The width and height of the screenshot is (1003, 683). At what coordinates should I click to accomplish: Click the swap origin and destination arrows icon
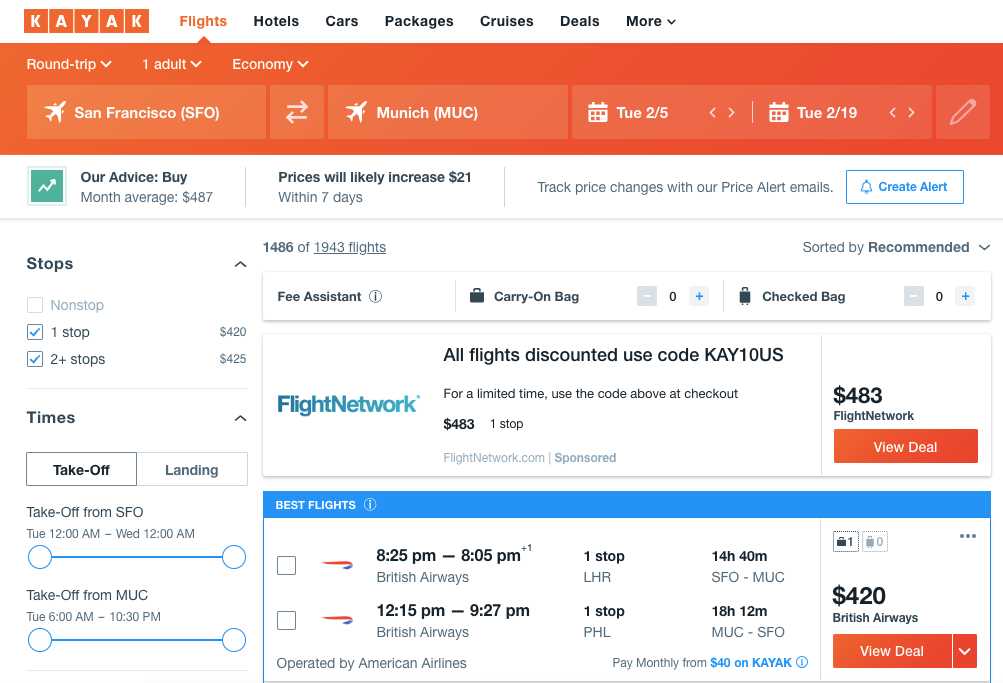point(296,112)
